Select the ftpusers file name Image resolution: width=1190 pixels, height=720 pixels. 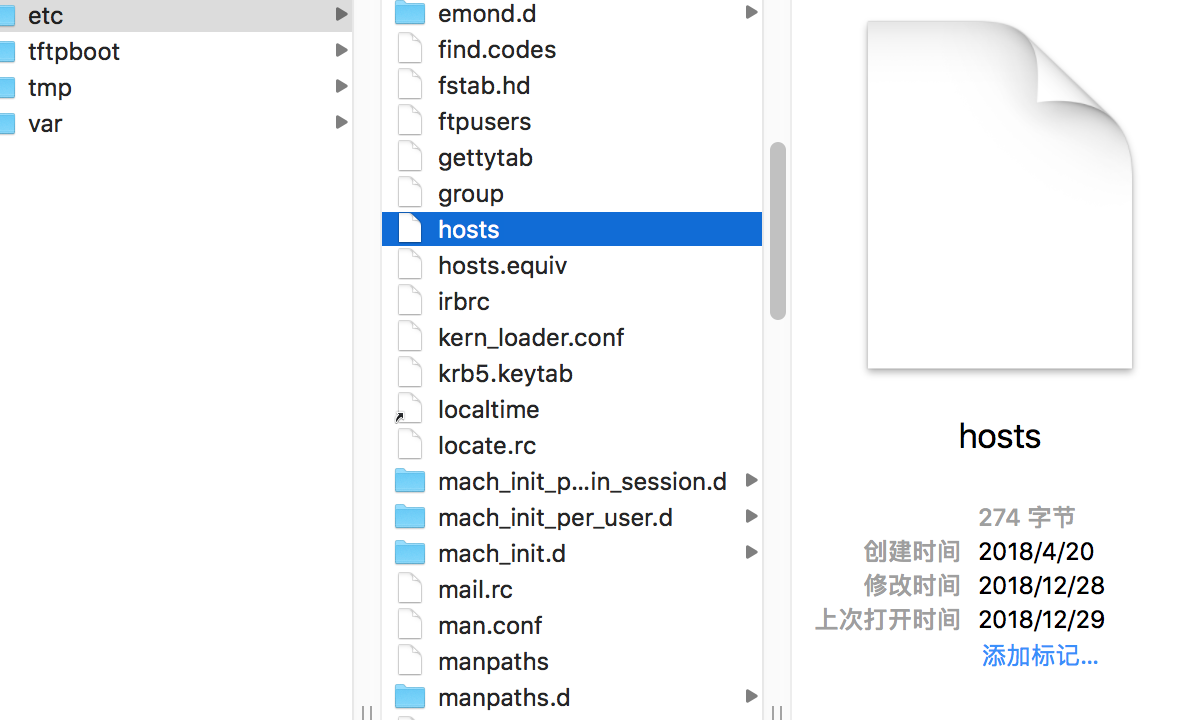484,121
